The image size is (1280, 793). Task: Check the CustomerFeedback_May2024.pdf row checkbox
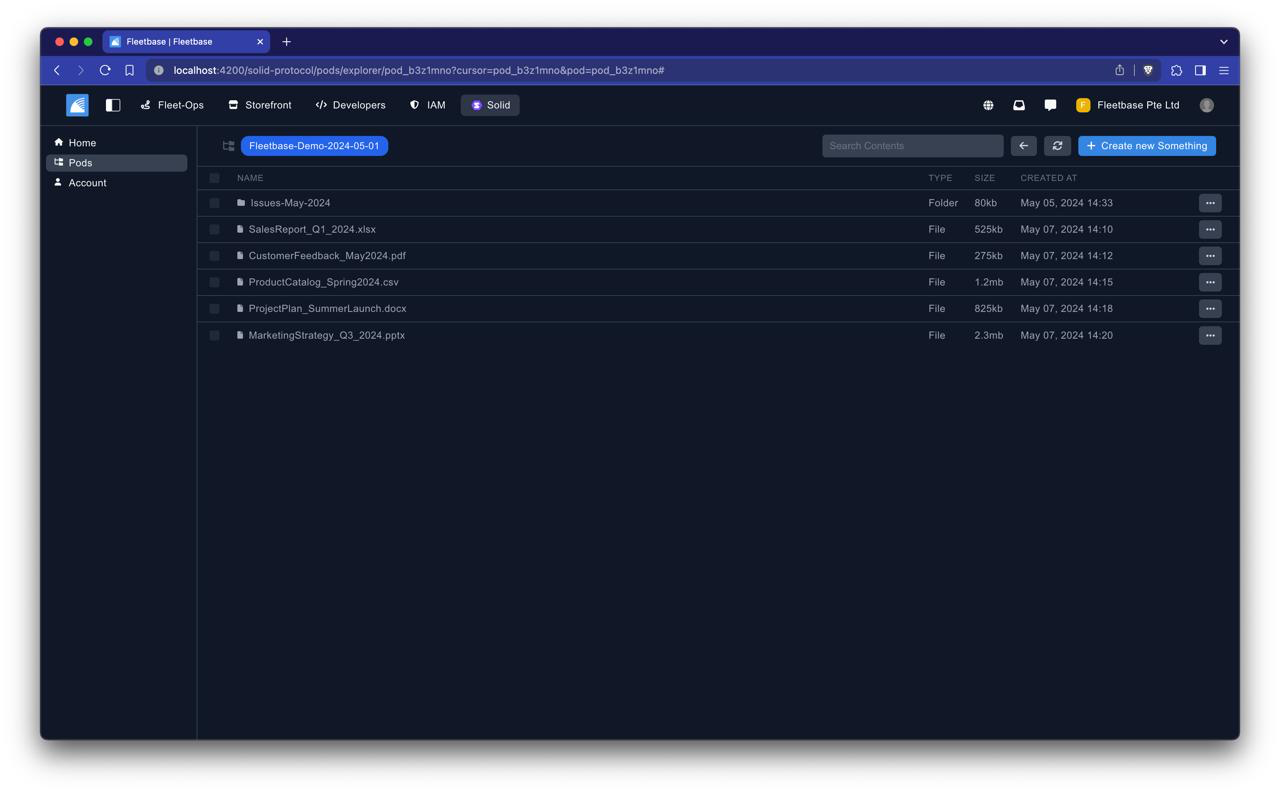coord(214,256)
